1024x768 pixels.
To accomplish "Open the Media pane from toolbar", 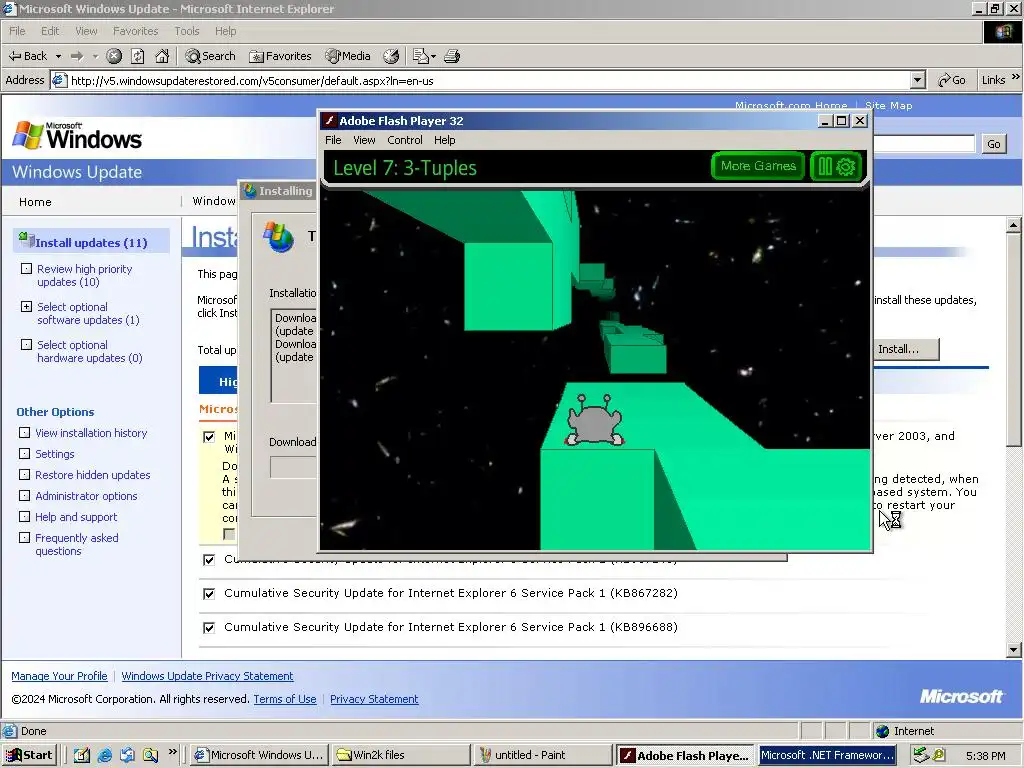I will click(348, 56).
